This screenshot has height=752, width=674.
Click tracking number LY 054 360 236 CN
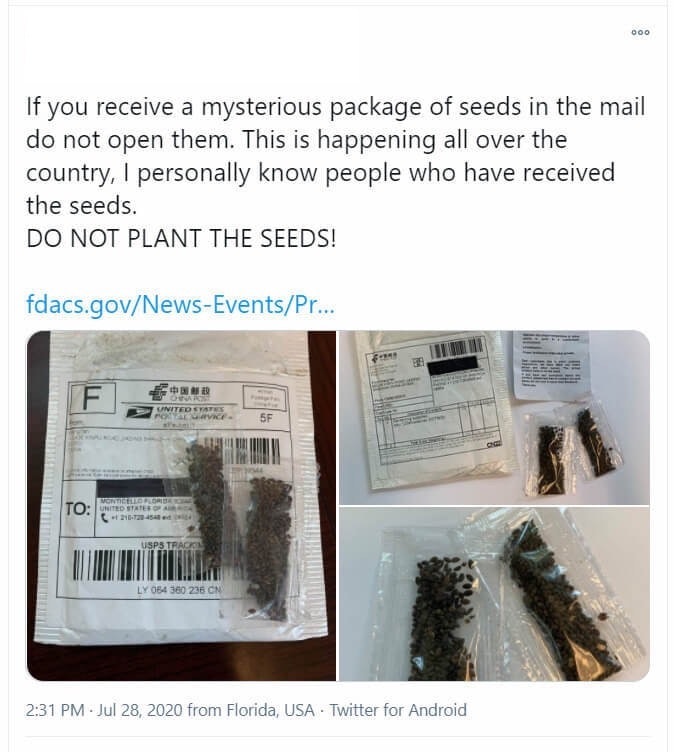(180, 589)
